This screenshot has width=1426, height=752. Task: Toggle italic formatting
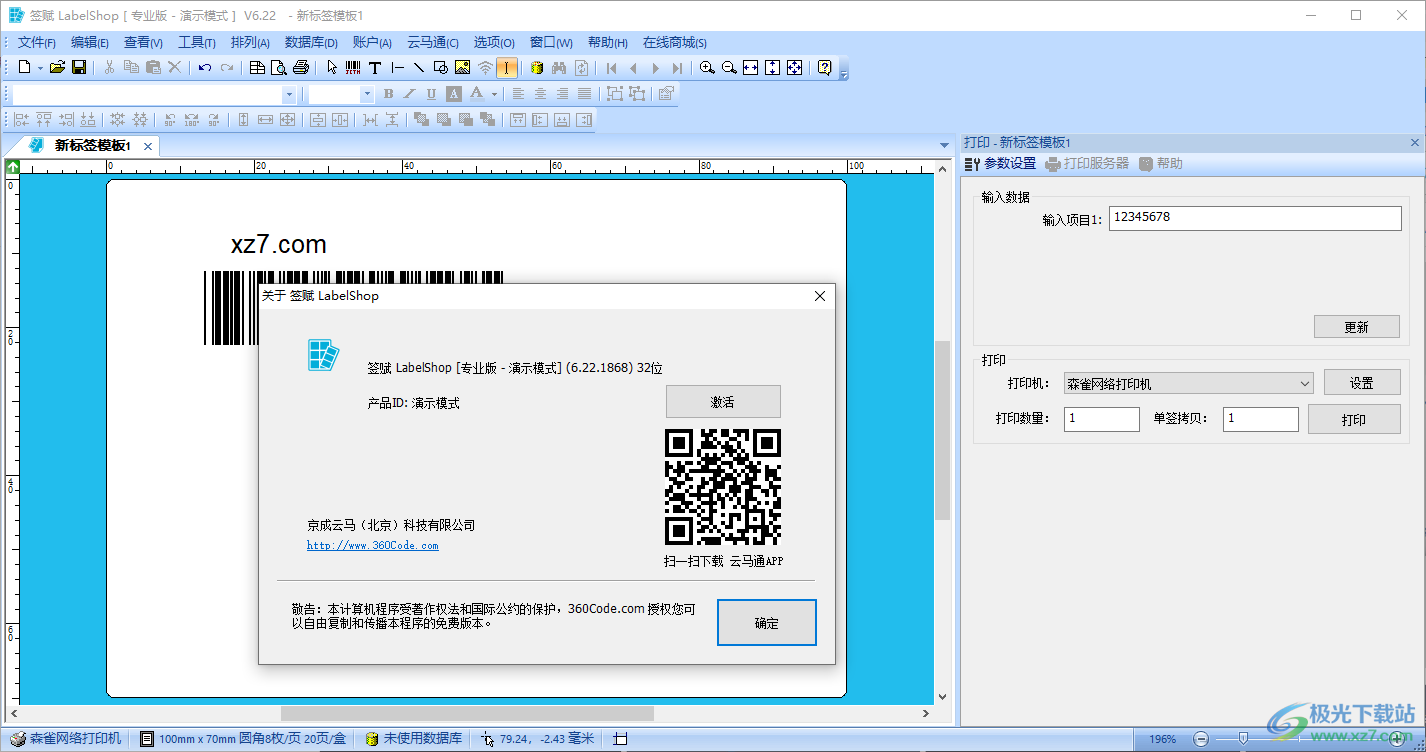pos(410,94)
